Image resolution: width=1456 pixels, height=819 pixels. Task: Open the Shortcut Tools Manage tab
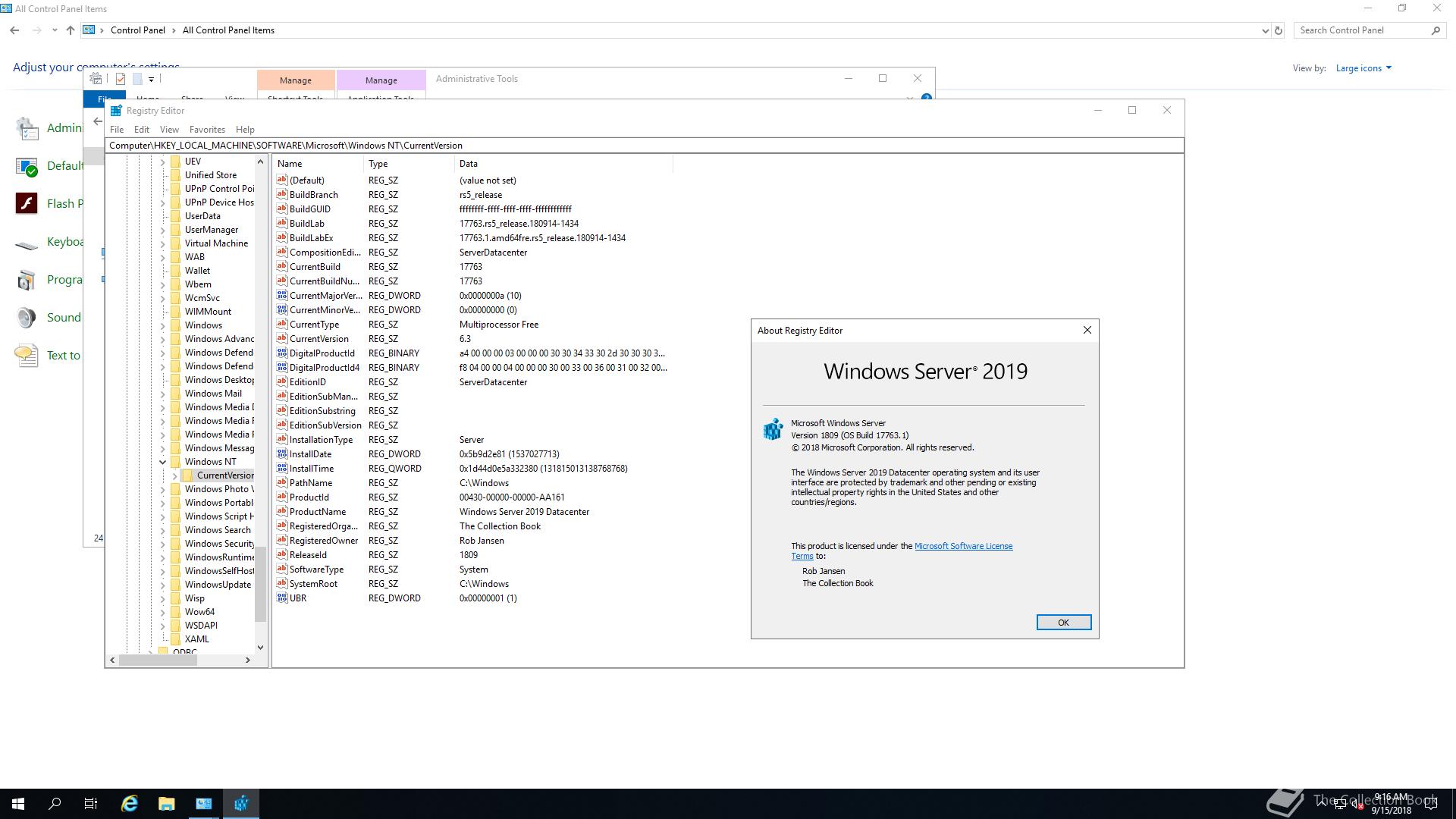tap(295, 80)
